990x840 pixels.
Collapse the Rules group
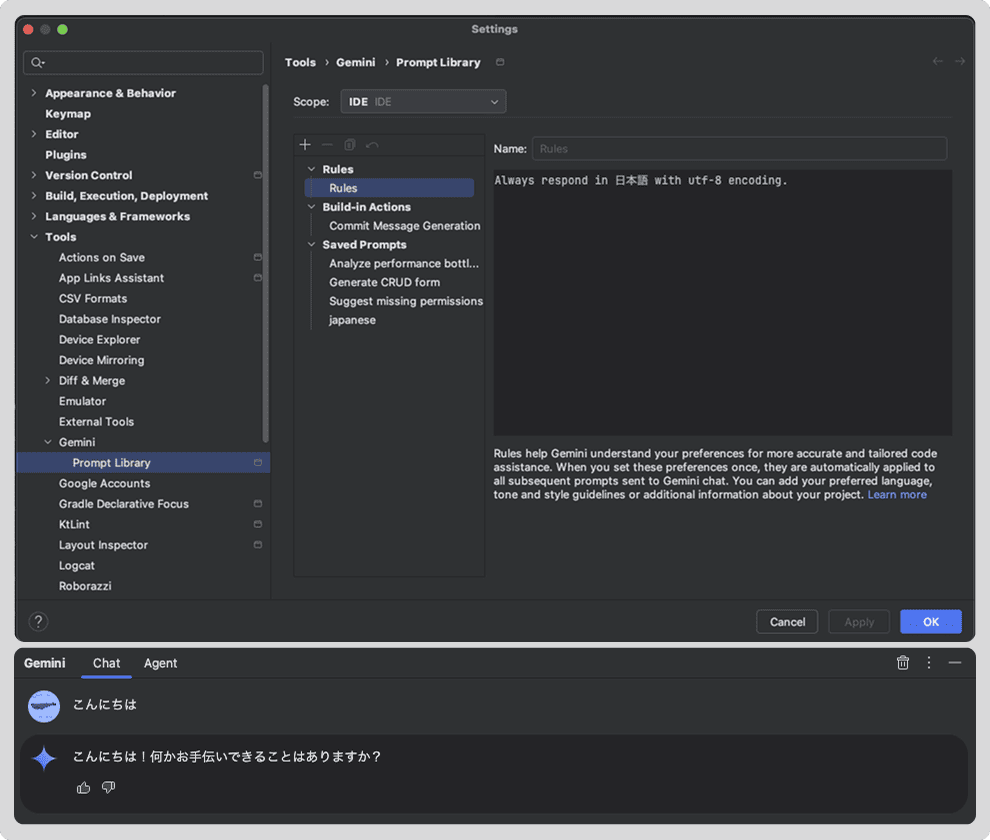[x=311, y=169]
